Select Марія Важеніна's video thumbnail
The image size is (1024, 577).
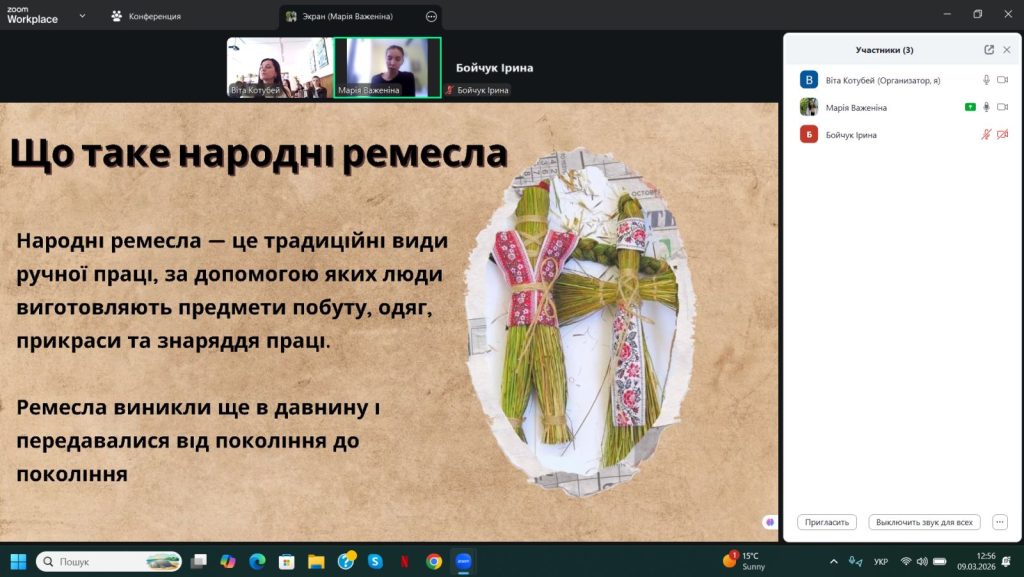pos(387,67)
